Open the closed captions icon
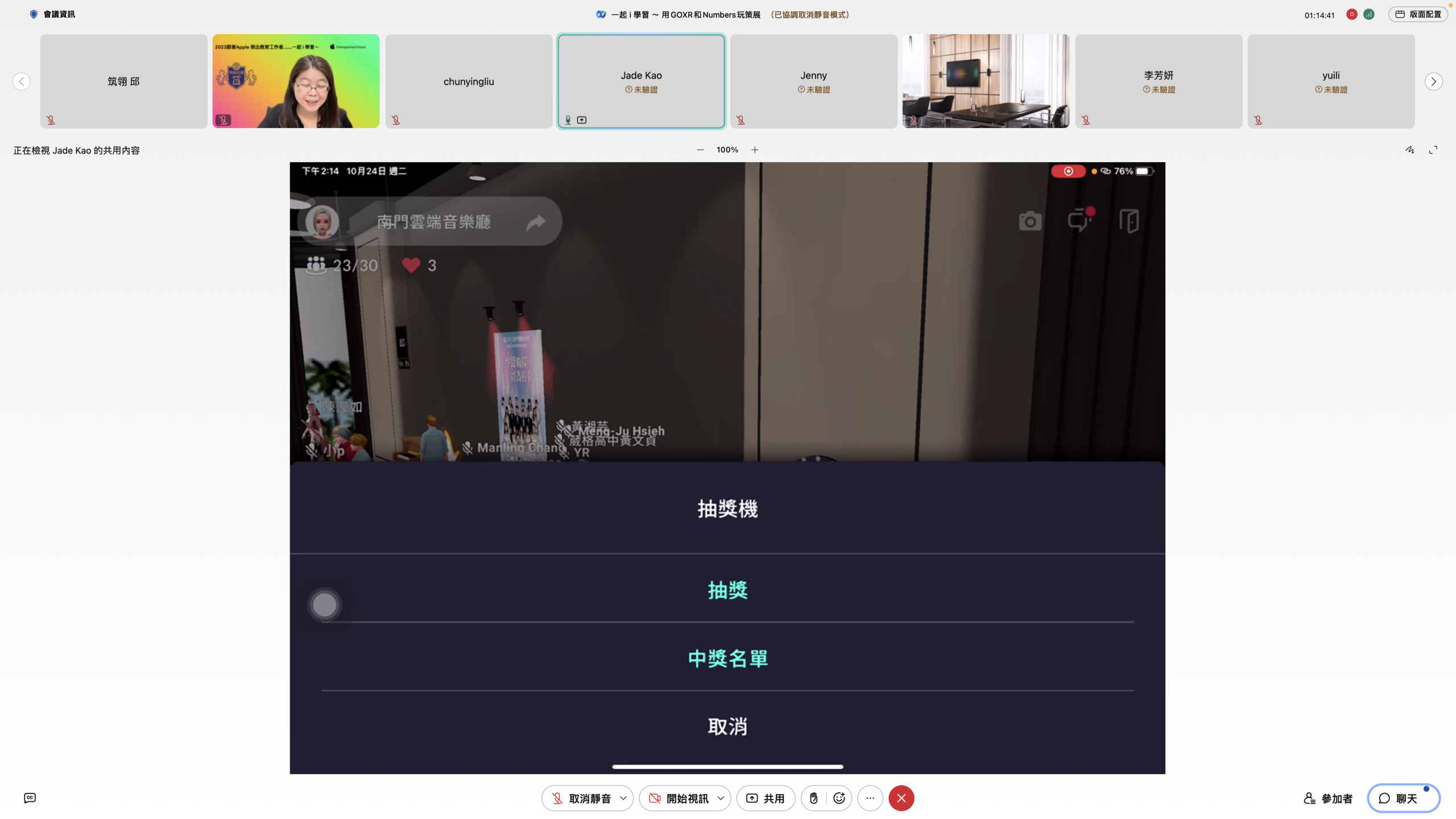 point(30,798)
